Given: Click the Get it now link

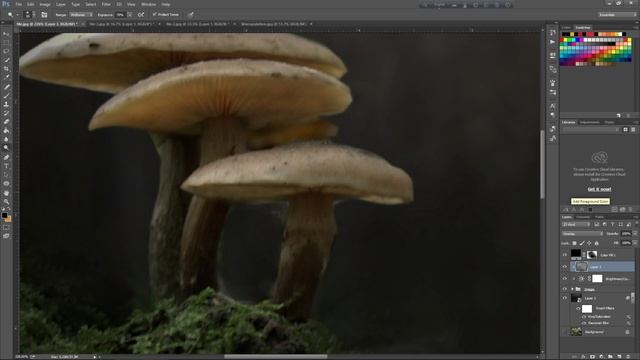Looking at the screenshot, I should 599,189.
